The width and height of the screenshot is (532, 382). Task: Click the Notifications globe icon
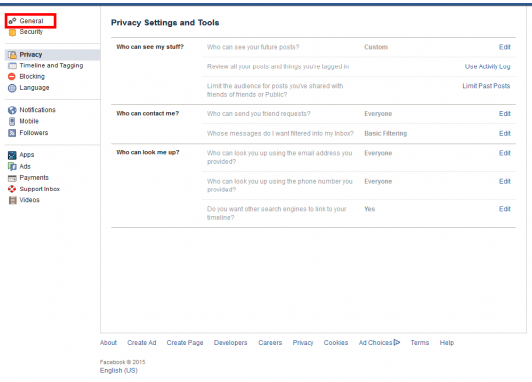point(12,110)
